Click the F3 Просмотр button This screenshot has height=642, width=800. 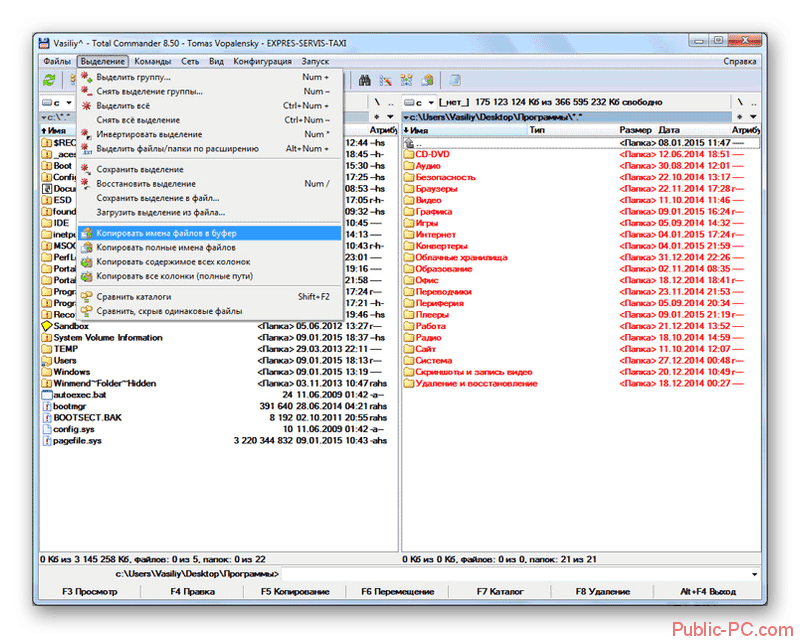click(x=90, y=591)
